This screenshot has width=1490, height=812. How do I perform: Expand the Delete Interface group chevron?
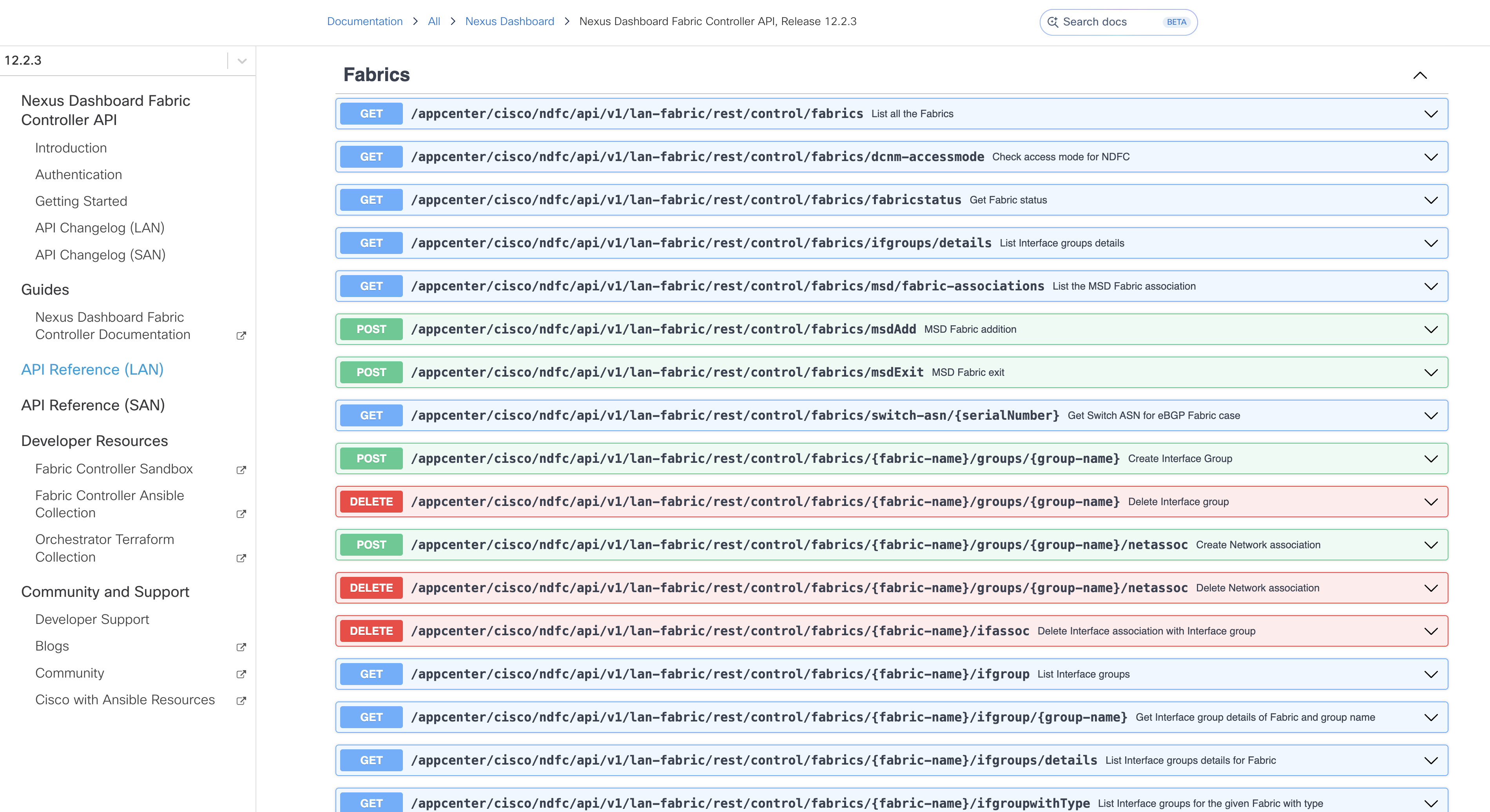pyautogui.click(x=1431, y=502)
